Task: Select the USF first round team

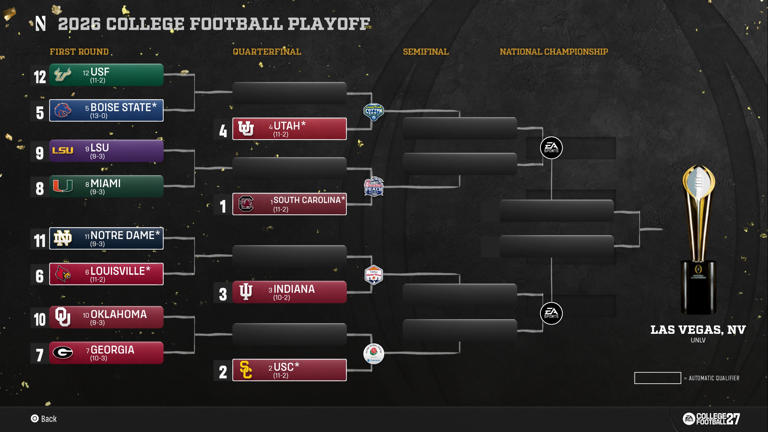Action: pos(106,75)
